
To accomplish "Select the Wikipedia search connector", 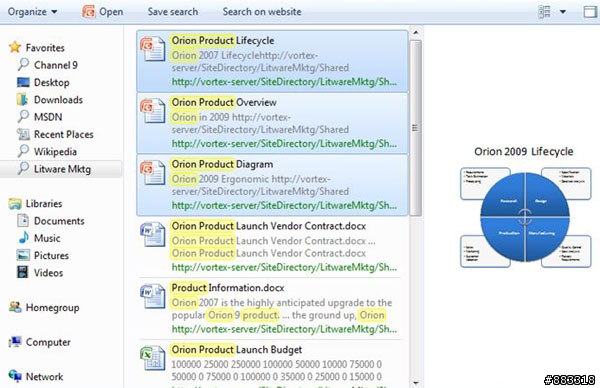I will tap(55, 152).
